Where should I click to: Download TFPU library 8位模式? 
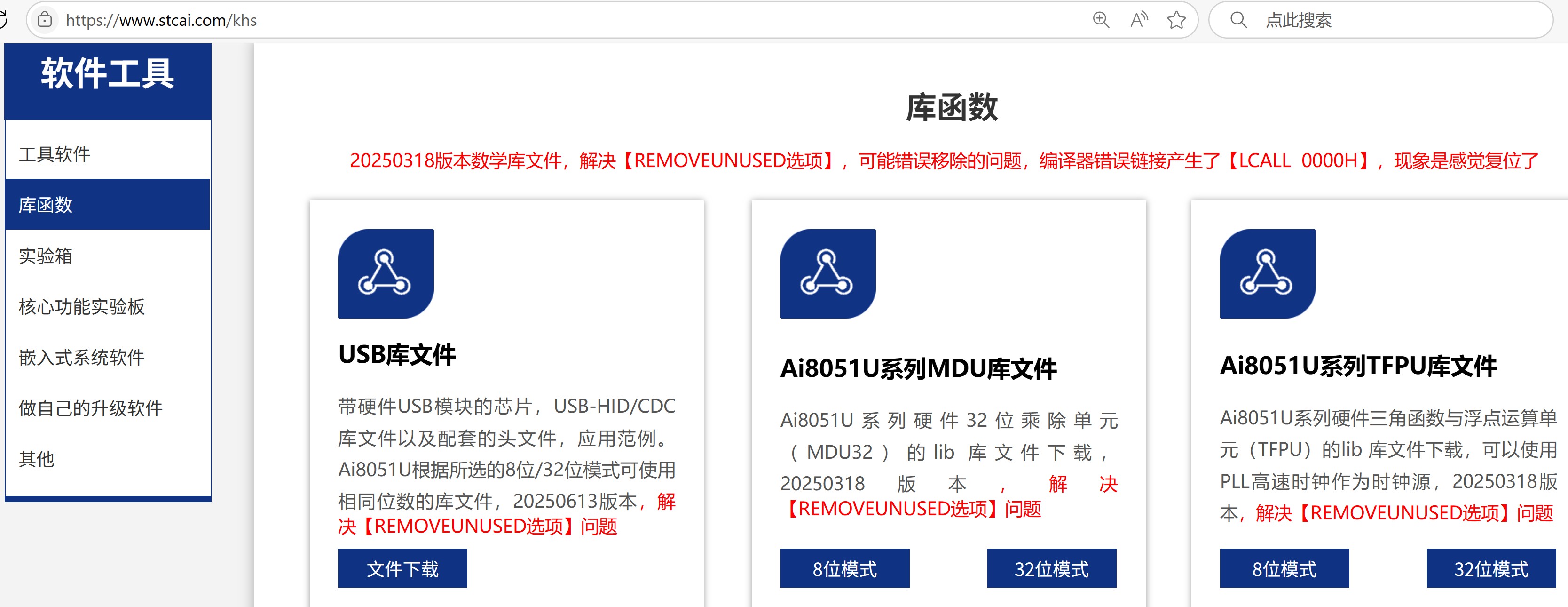[x=1284, y=568]
